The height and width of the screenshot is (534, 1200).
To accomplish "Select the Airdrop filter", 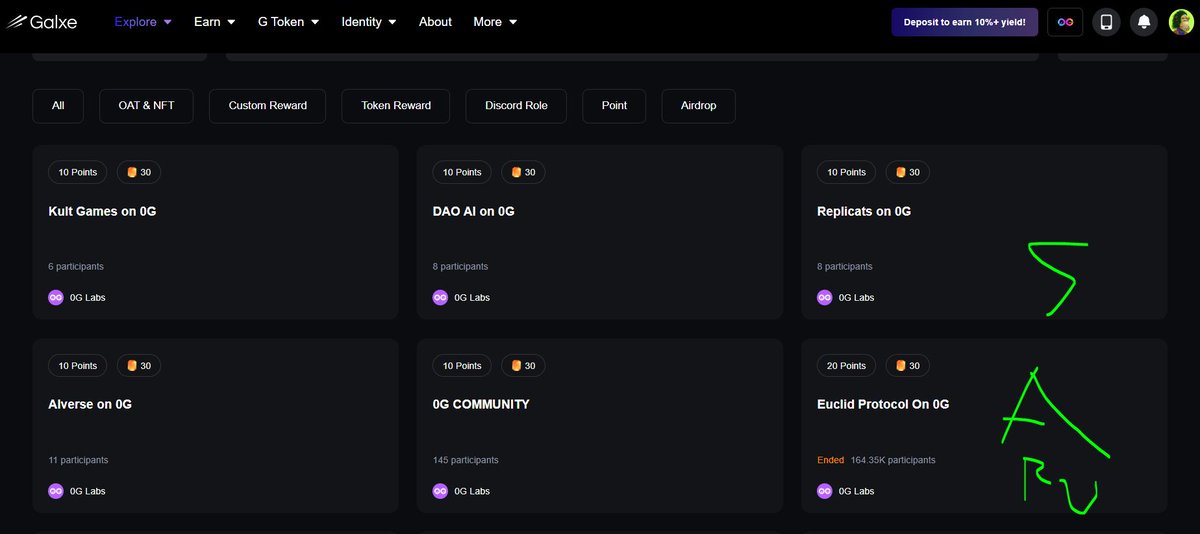I will coord(698,105).
